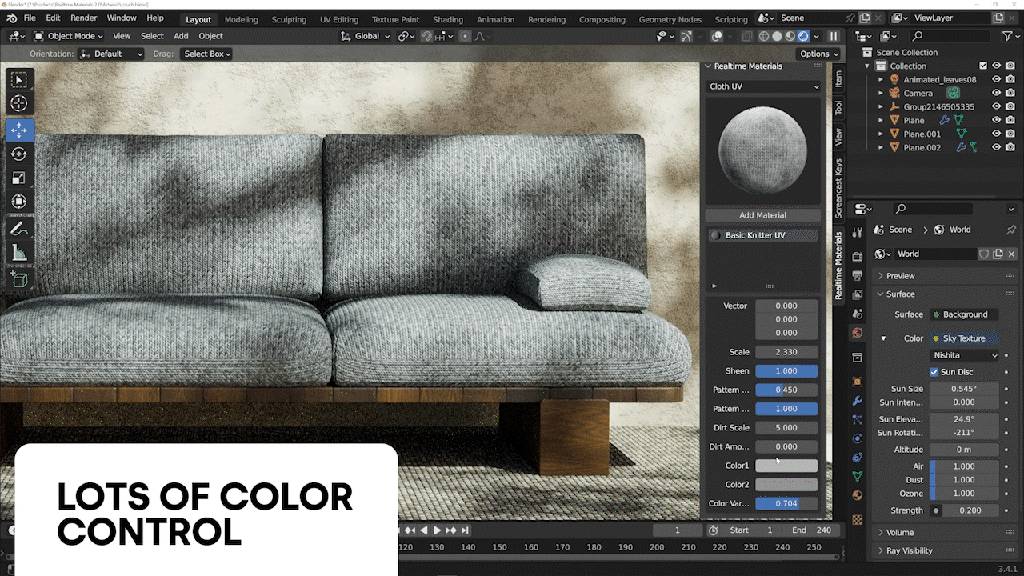Viewport: 1024px width, 576px height.
Task: Open the Render menu
Action: coord(84,18)
